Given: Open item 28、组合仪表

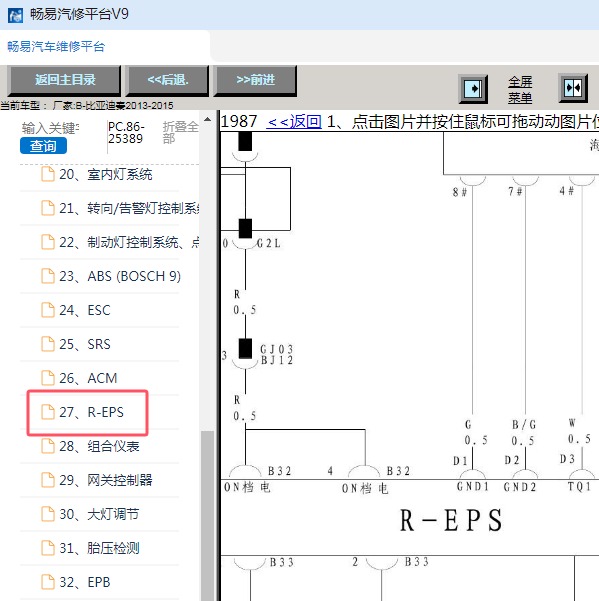Looking at the screenshot, I should point(99,447).
